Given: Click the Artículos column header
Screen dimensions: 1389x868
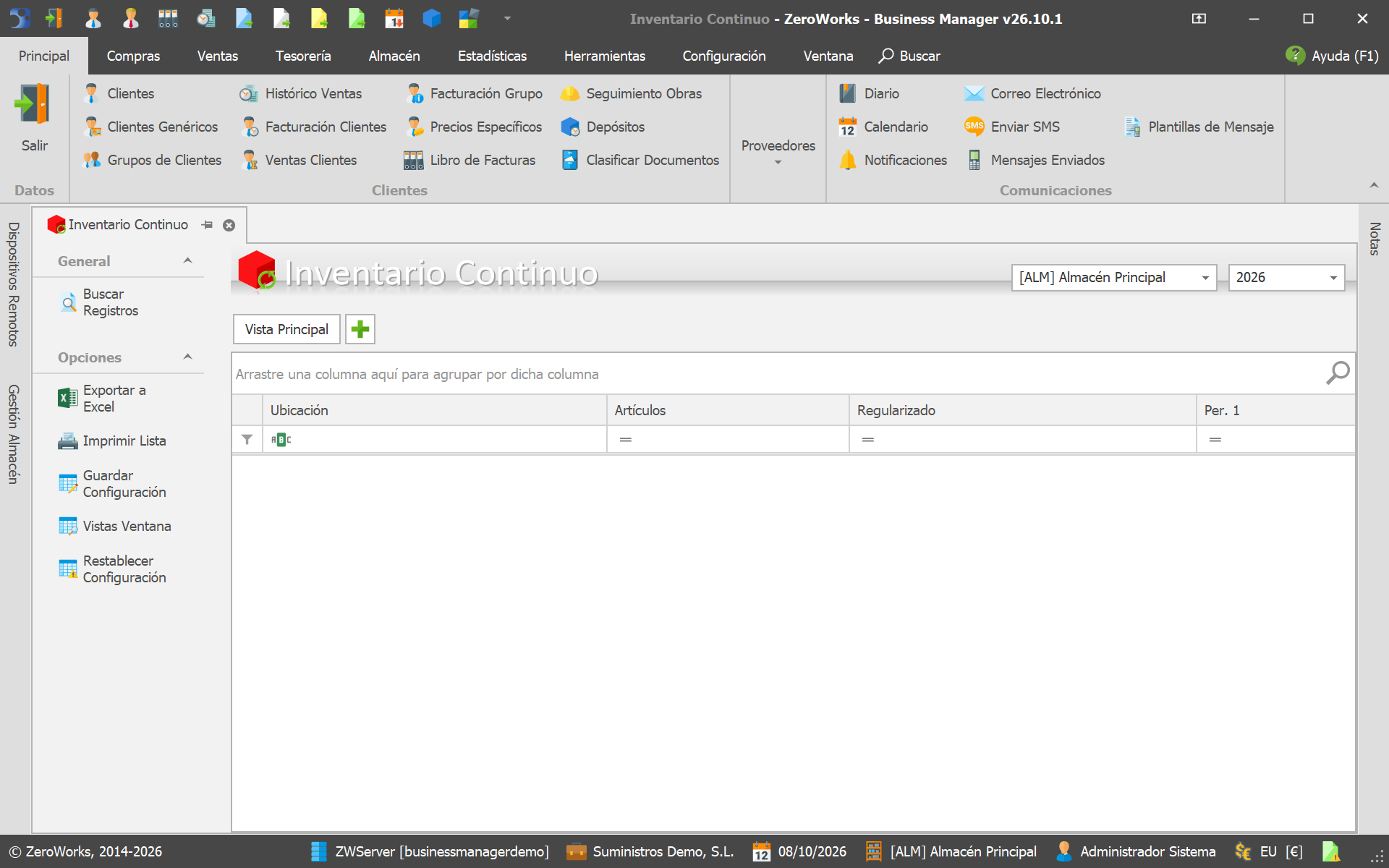Looking at the screenshot, I should (728, 410).
